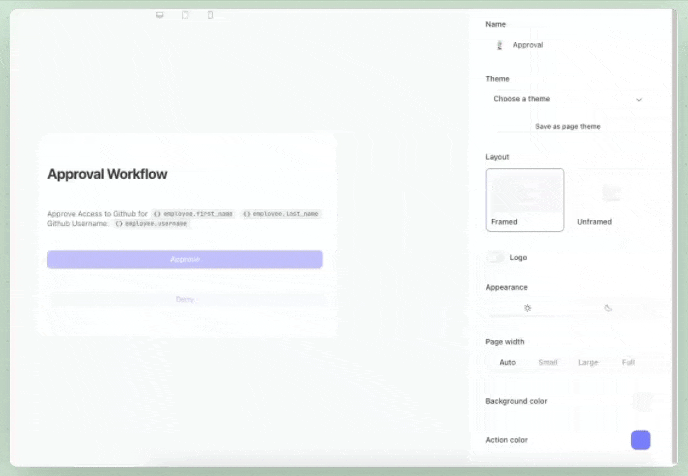Viewport: 688px width, 476px height.
Task: Select dark appearance moon icon
Action: [x=608, y=308]
